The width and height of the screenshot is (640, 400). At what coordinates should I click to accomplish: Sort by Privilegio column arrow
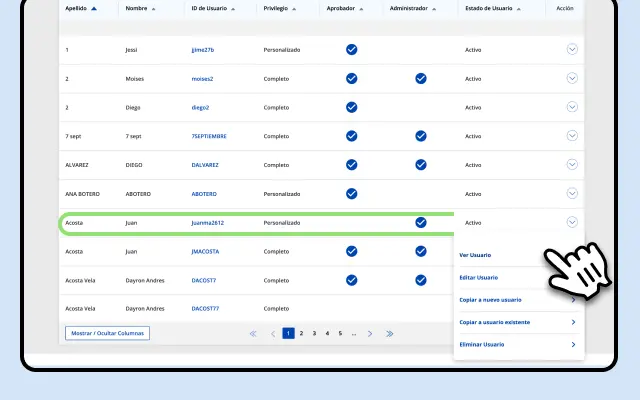(x=294, y=9)
